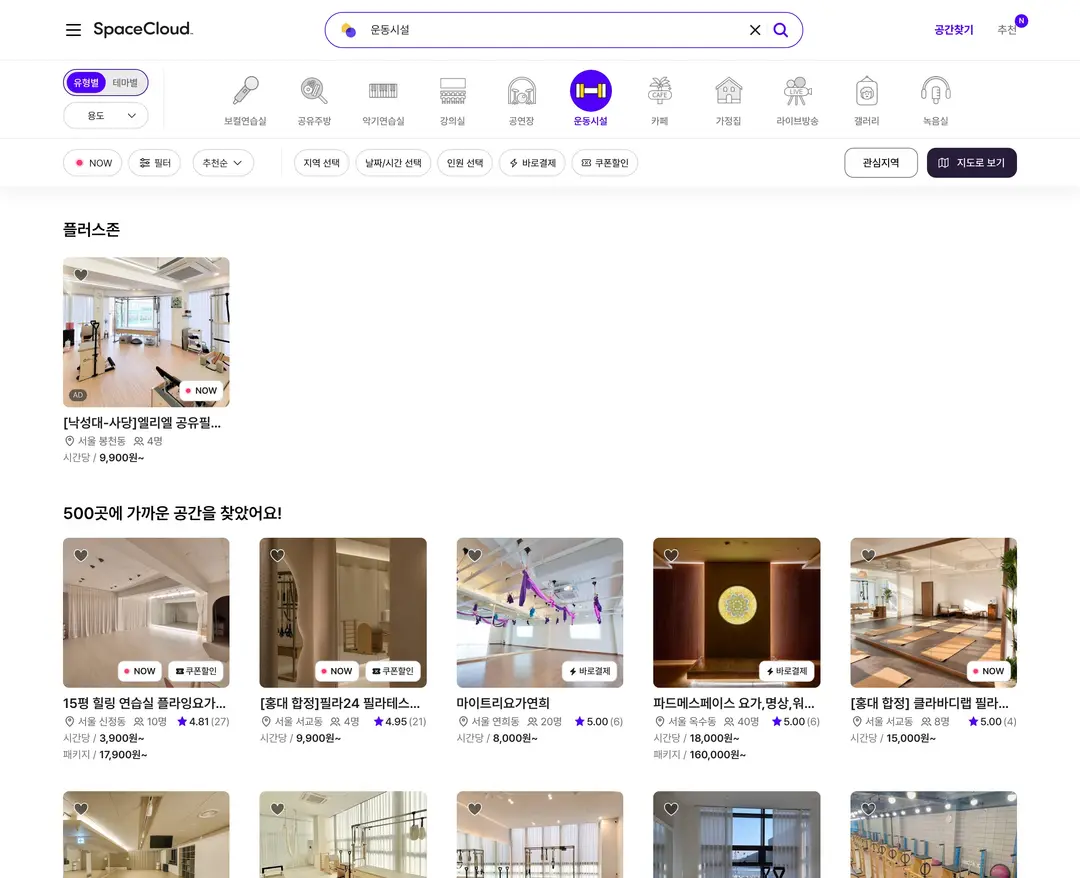This screenshot has height=878, width=1080.
Task: Click the 시간당 18,000원~ price text
Action: [x=696, y=738]
